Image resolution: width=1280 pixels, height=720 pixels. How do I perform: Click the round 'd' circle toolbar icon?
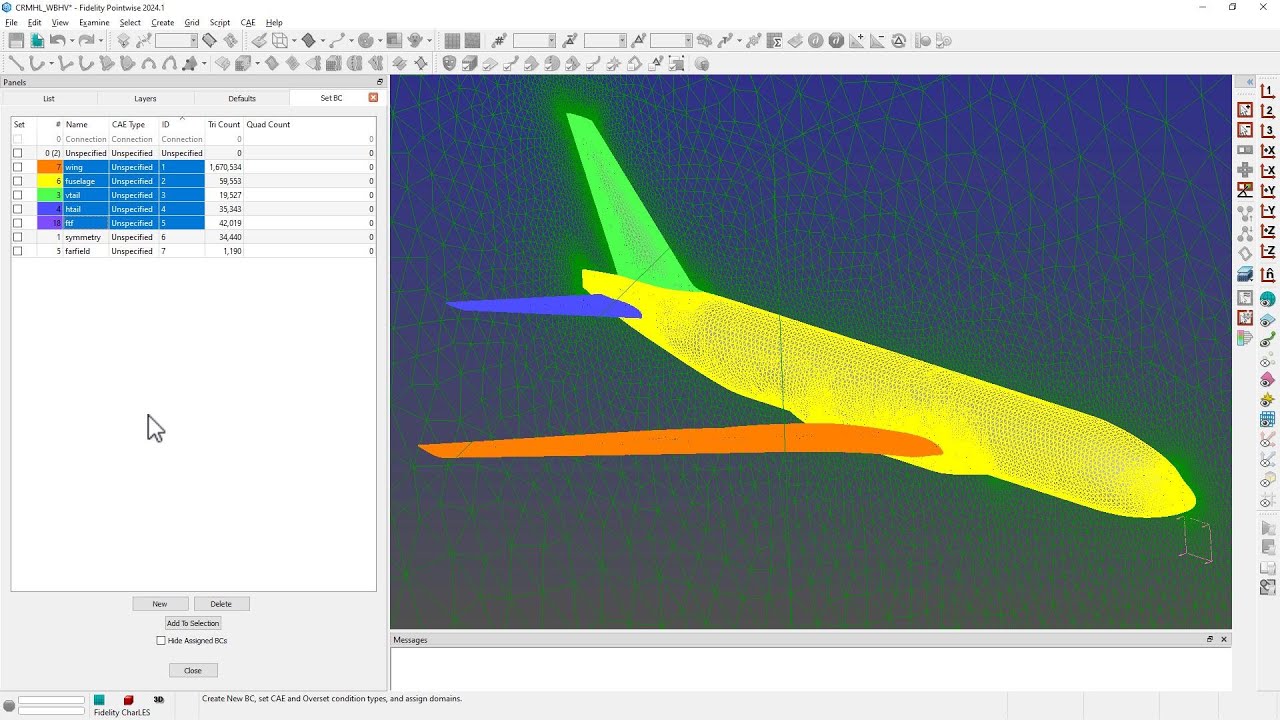pyautogui.click(x=815, y=41)
